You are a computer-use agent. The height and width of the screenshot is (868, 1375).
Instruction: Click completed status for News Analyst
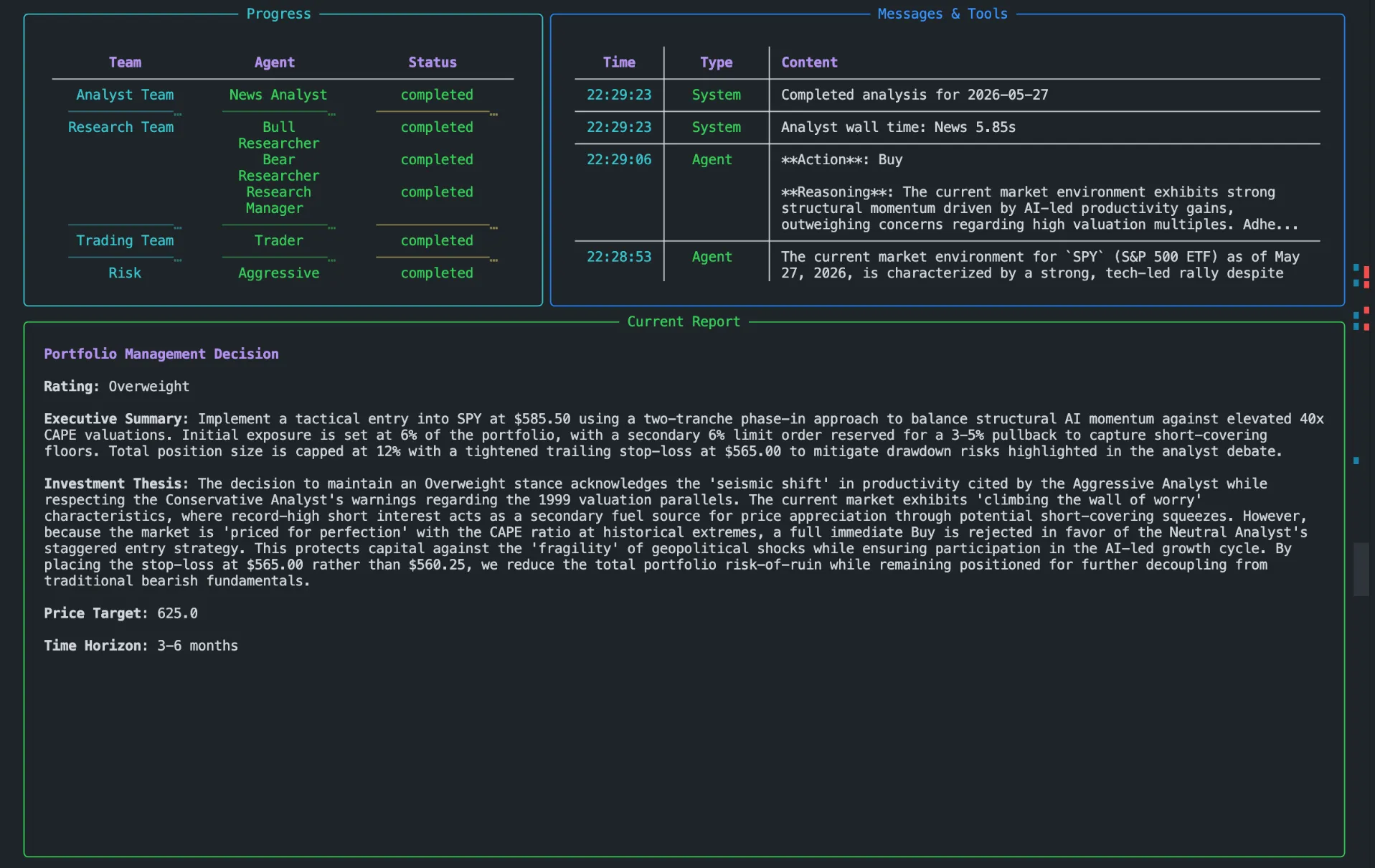[x=437, y=95]
